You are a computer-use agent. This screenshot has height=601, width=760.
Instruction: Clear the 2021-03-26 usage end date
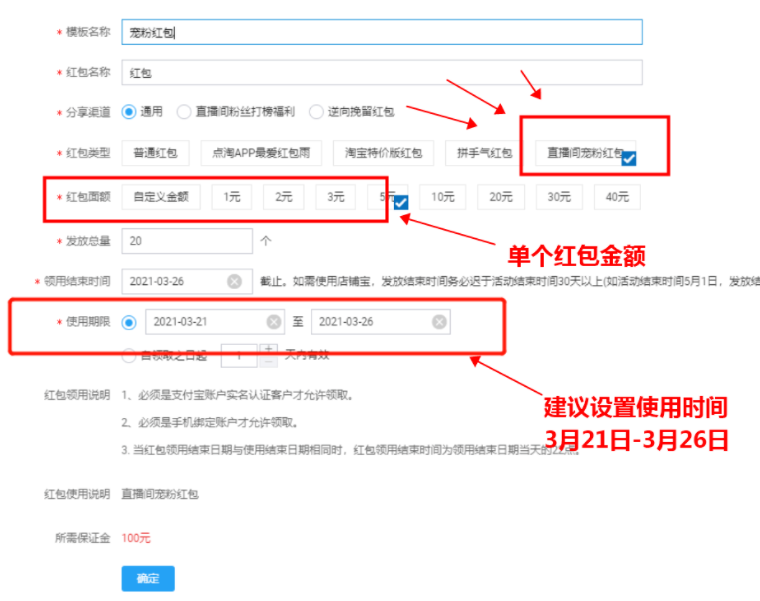[439, 322]
